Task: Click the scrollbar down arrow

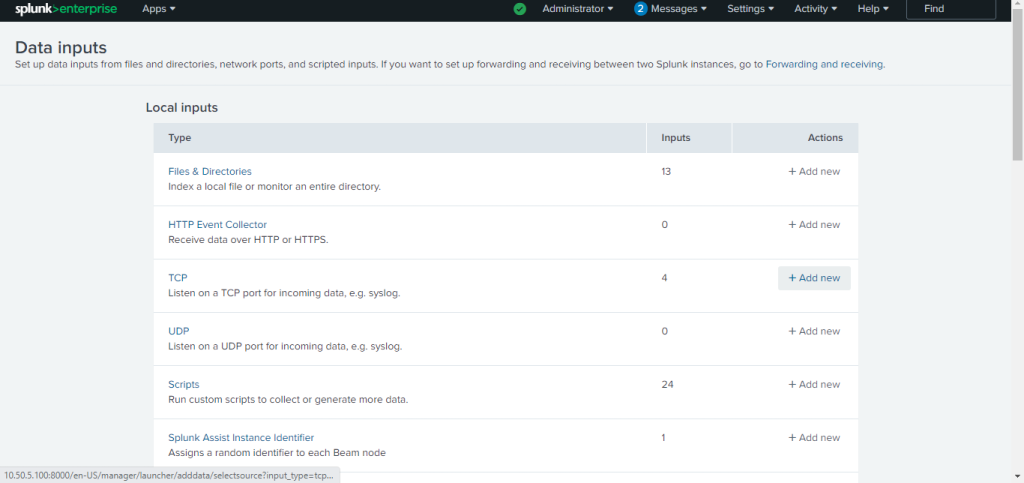Action: (x=1017, y=477)
